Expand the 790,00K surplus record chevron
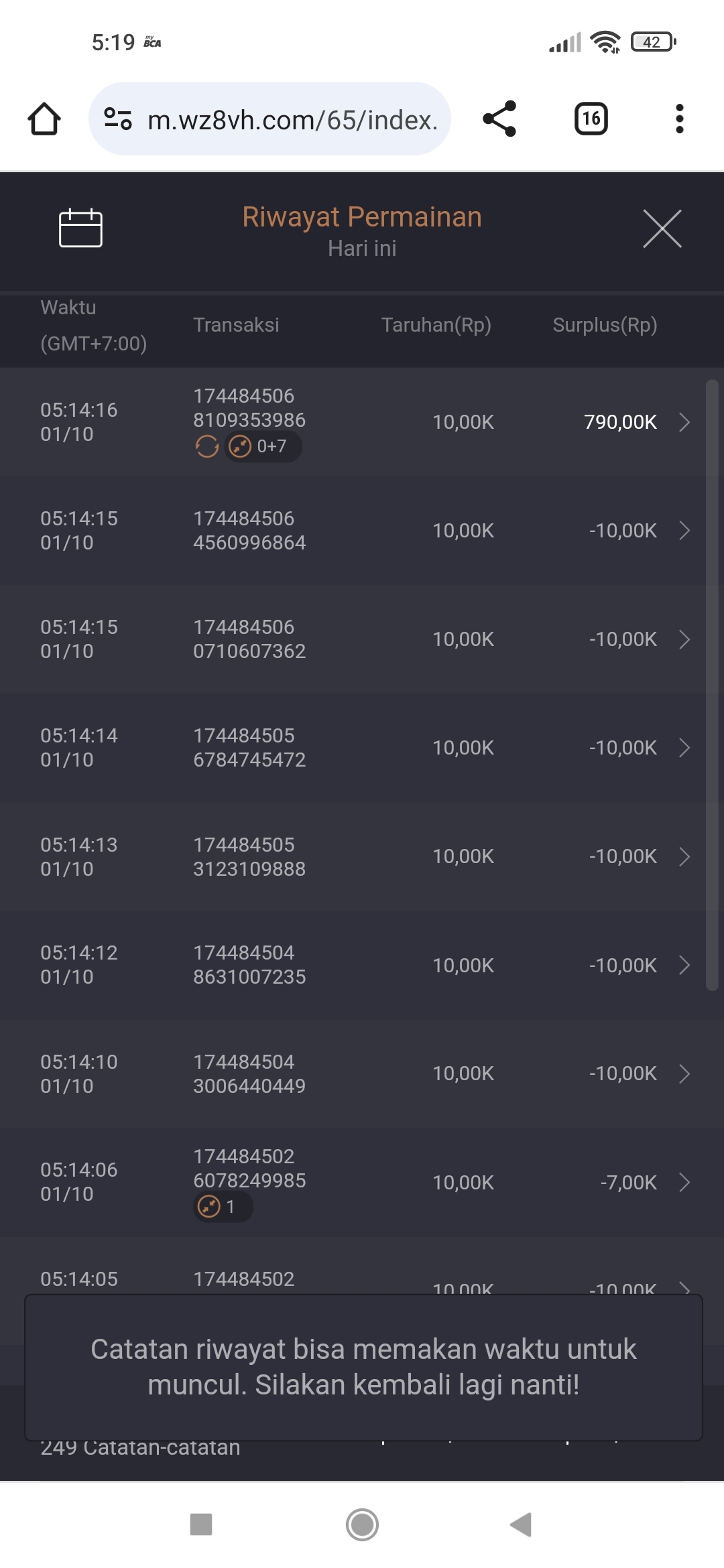 [684, 422]
